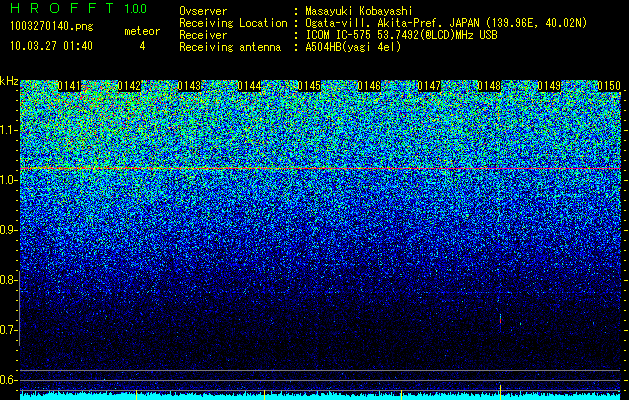The width and height of the screenshot is (629, 400).
Task: Click the Ogata-vill. Akita-Pref. JAPAN location text
Action: [x=446, y=23]
